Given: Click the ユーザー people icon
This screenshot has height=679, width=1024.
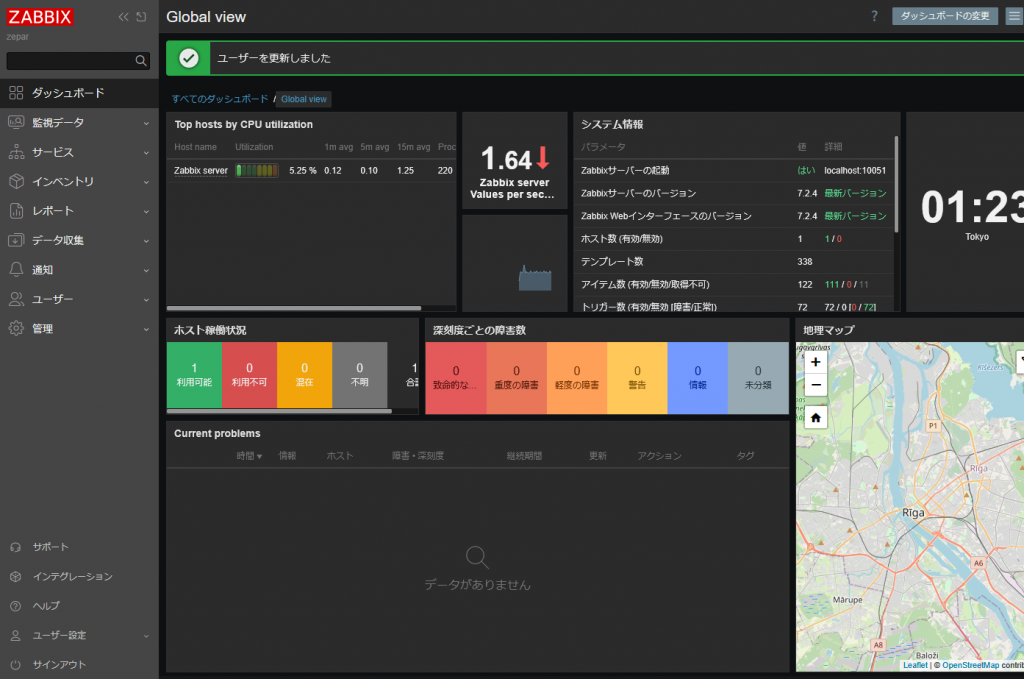Looking at the screenshot, I should click(16, 298).
